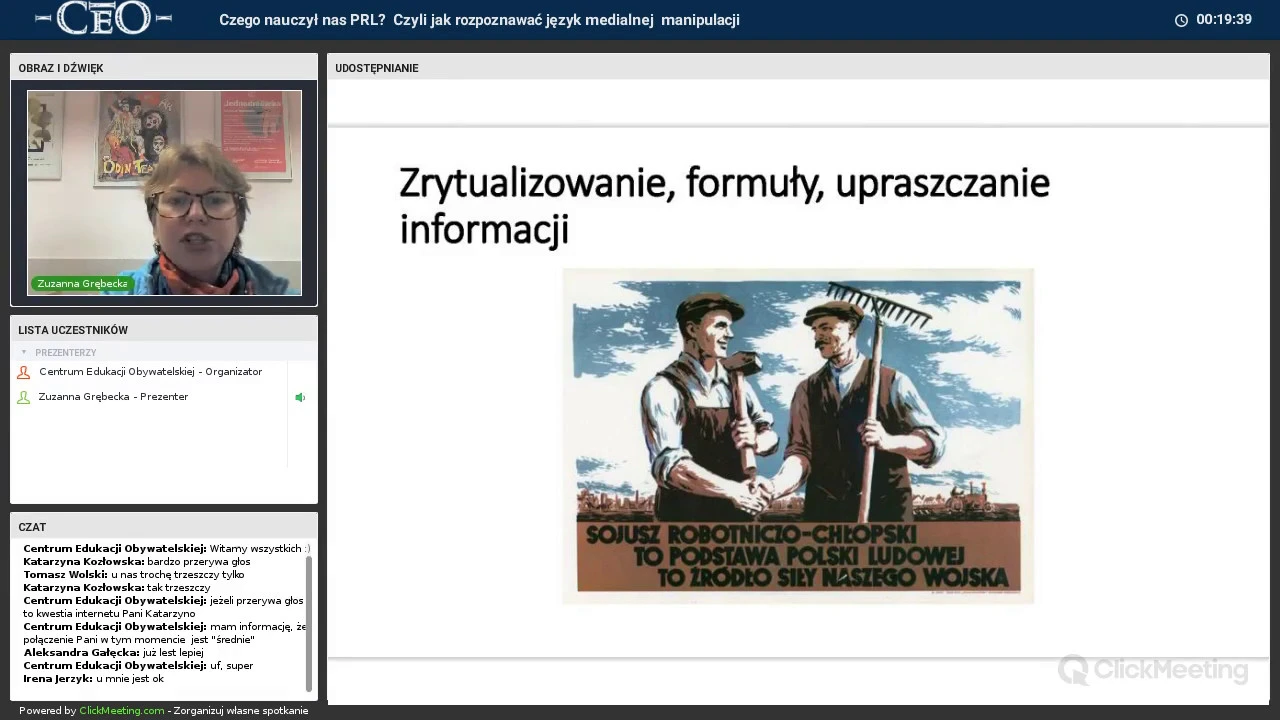Click the clock icon beside timer
The height and width of the screenshot is (720, 1280).
(x=1181, y=20)
